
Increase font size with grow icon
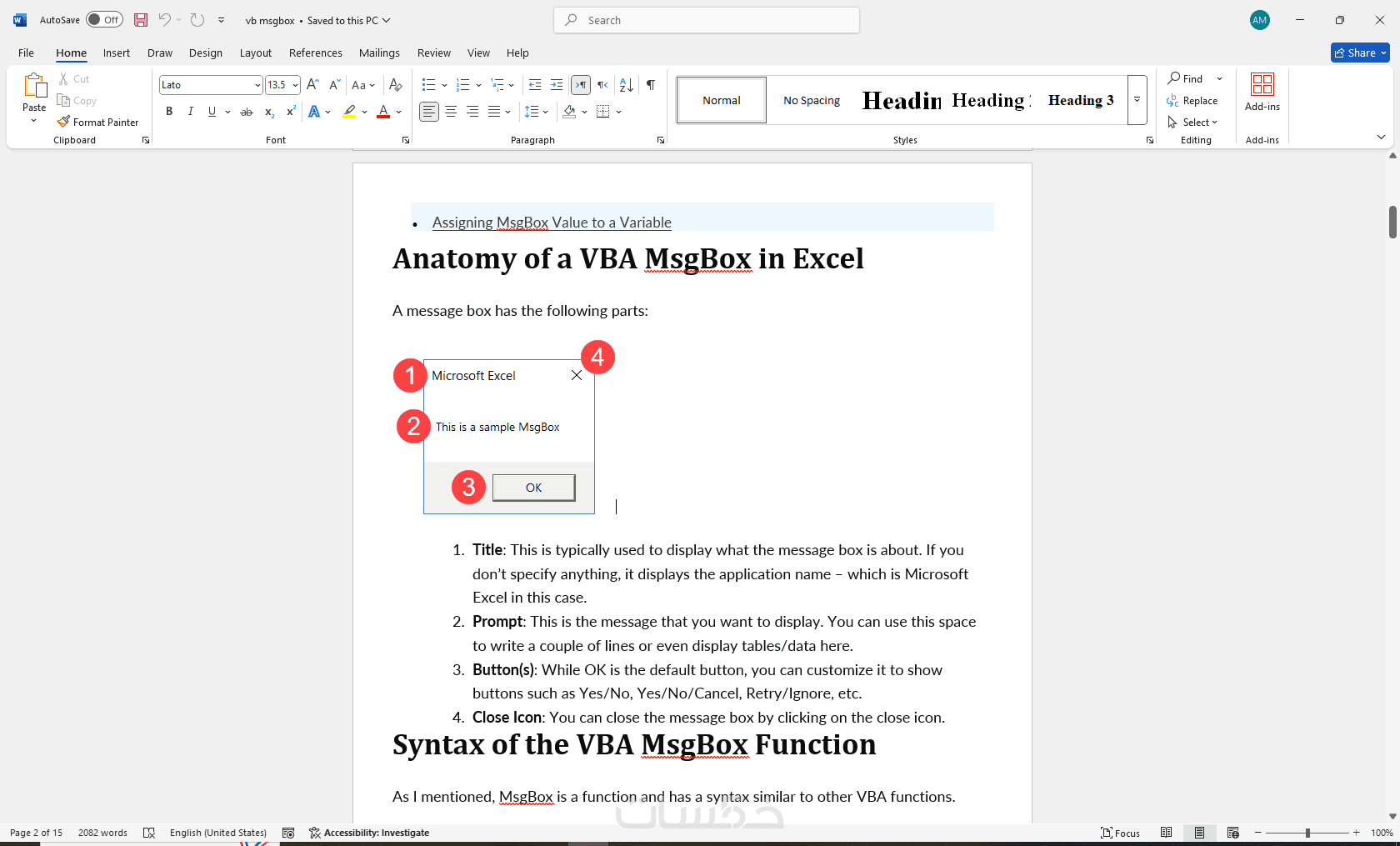coord(313,84)
